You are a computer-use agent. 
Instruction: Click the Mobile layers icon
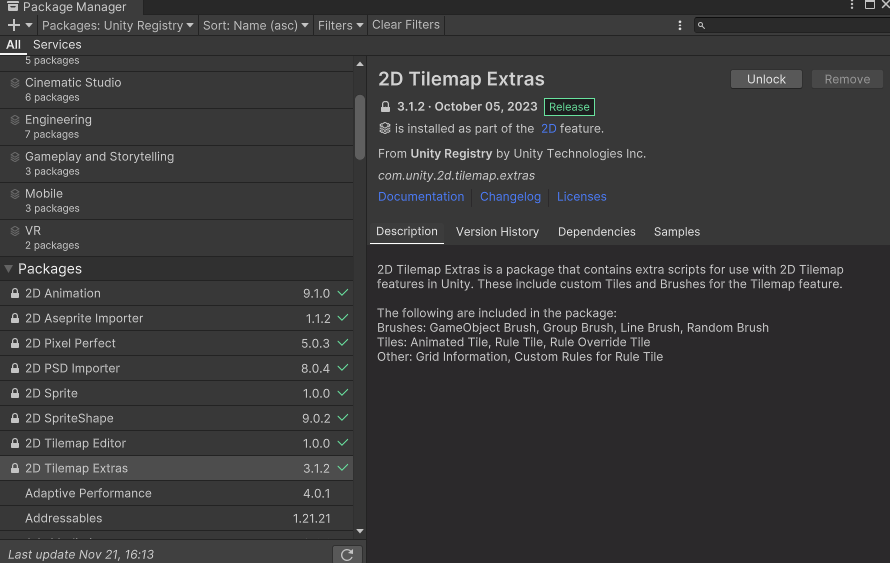[x=15, y=194]
